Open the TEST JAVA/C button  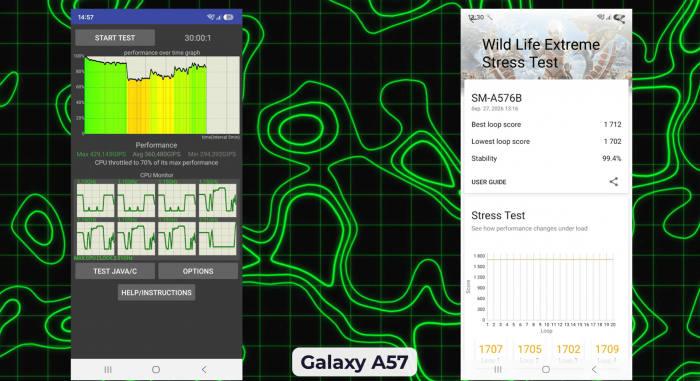[x=115, y=271]
